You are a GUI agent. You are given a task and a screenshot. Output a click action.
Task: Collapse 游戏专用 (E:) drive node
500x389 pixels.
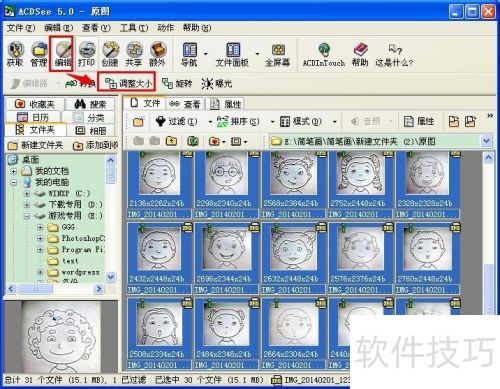27,216
